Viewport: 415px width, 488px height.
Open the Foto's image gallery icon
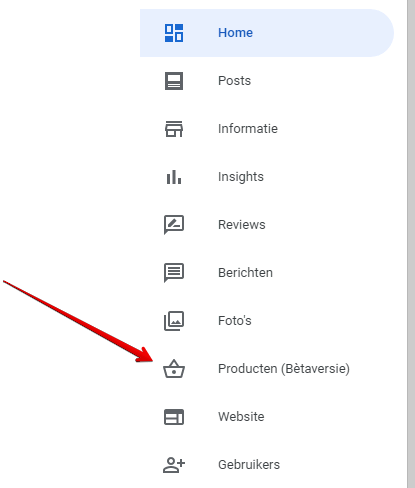pyautogui.click(x=174, y=321)
